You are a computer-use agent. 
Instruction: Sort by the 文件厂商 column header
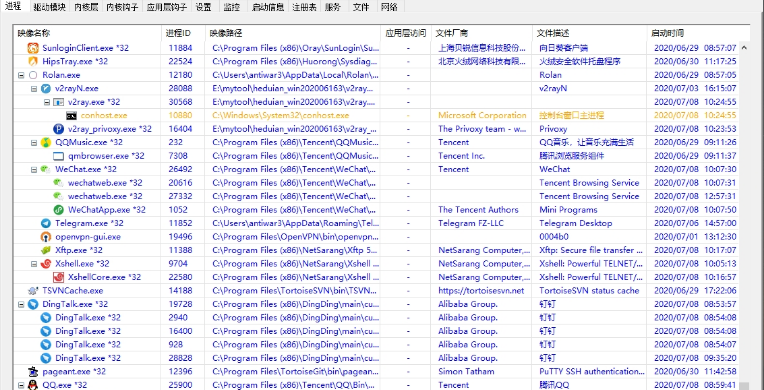tap(482, 33)
